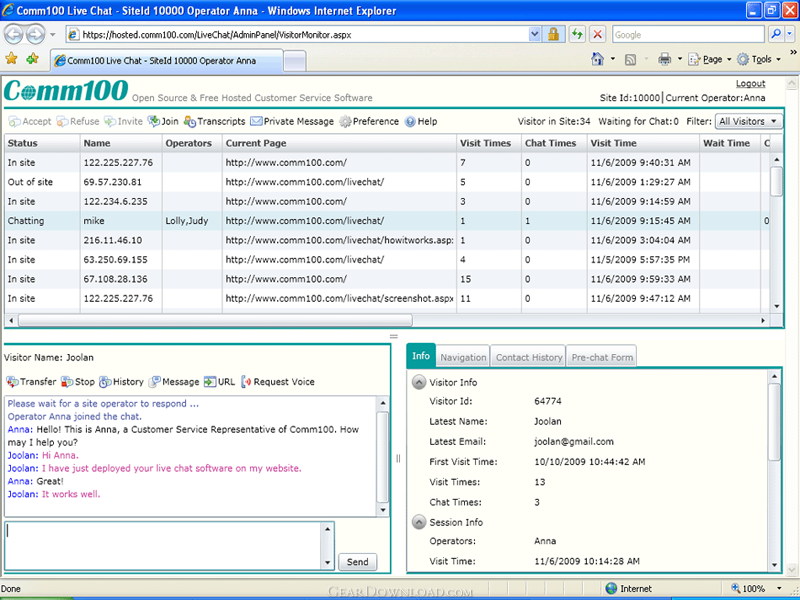Click the security lock icon
This screenshot has height=600, width=800.
(x=554, y=35)
